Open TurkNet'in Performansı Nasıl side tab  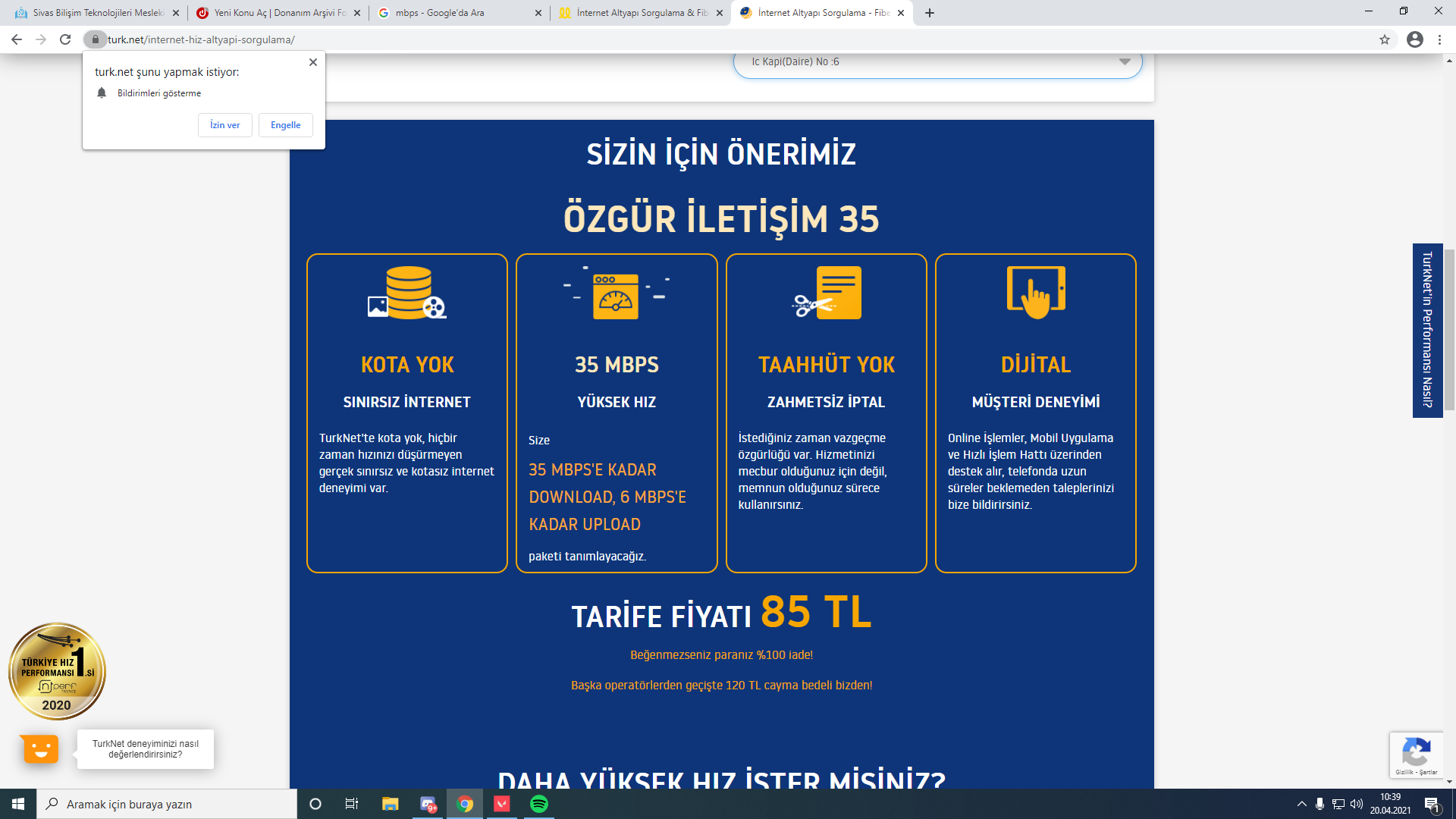(x=1427, y=330)
